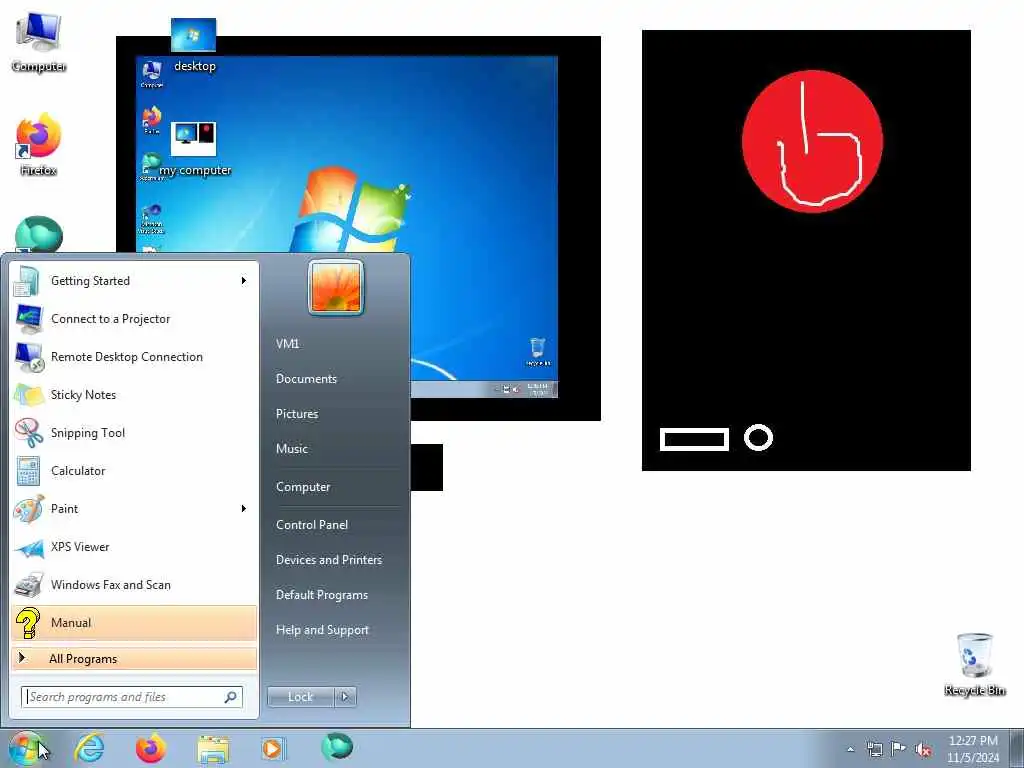The width and height of the screenshot is (1024, 768).
Task: Click the taskbar clock showing 12:27 PM
Action: coord(973,749)
